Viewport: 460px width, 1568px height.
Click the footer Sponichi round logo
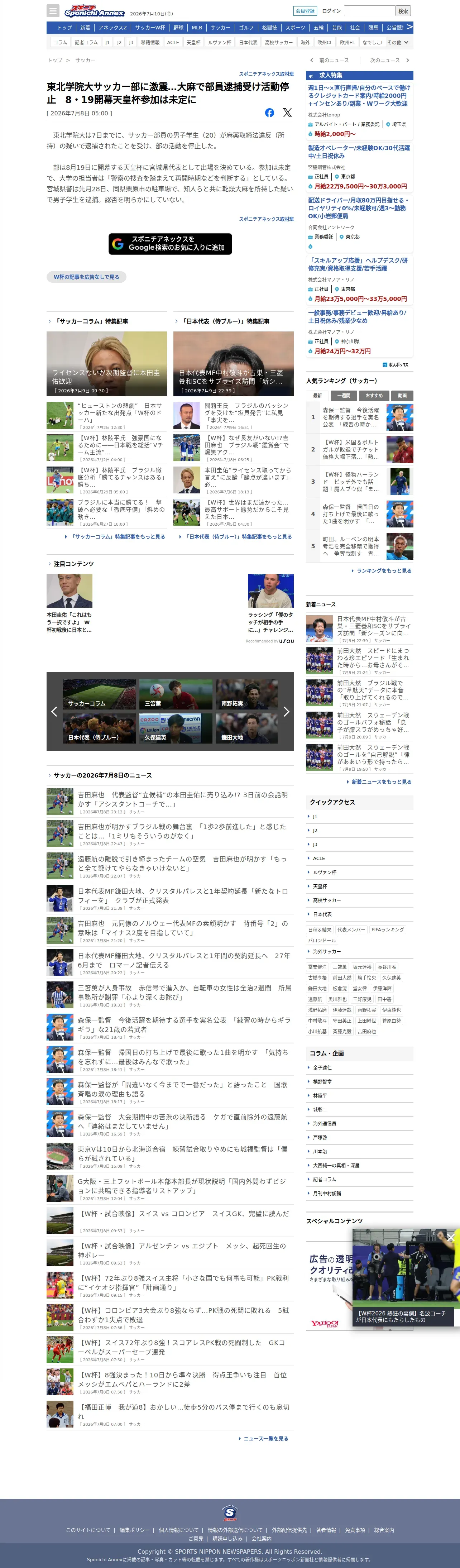[x=230, y=1512]
